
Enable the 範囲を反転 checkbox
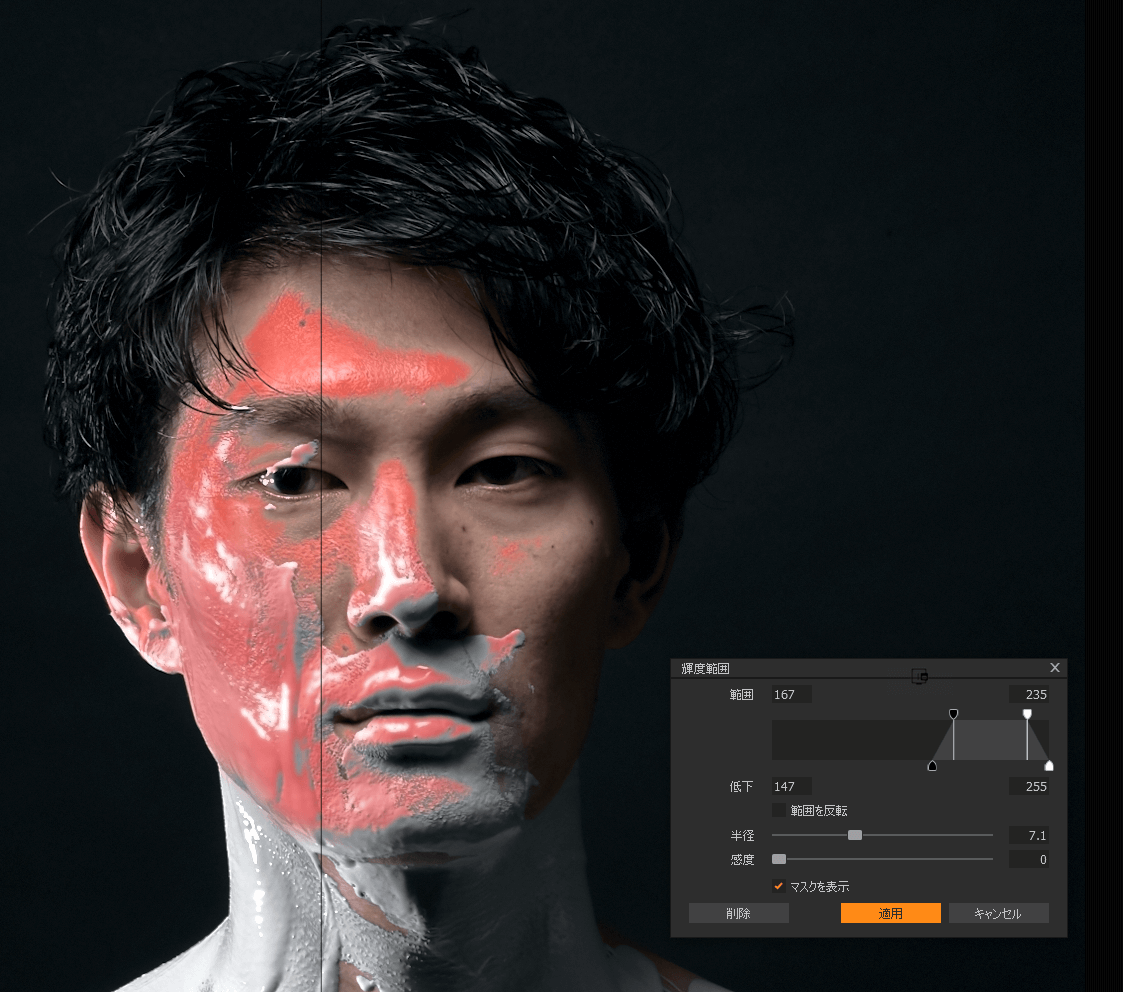[x=779, y=810]
